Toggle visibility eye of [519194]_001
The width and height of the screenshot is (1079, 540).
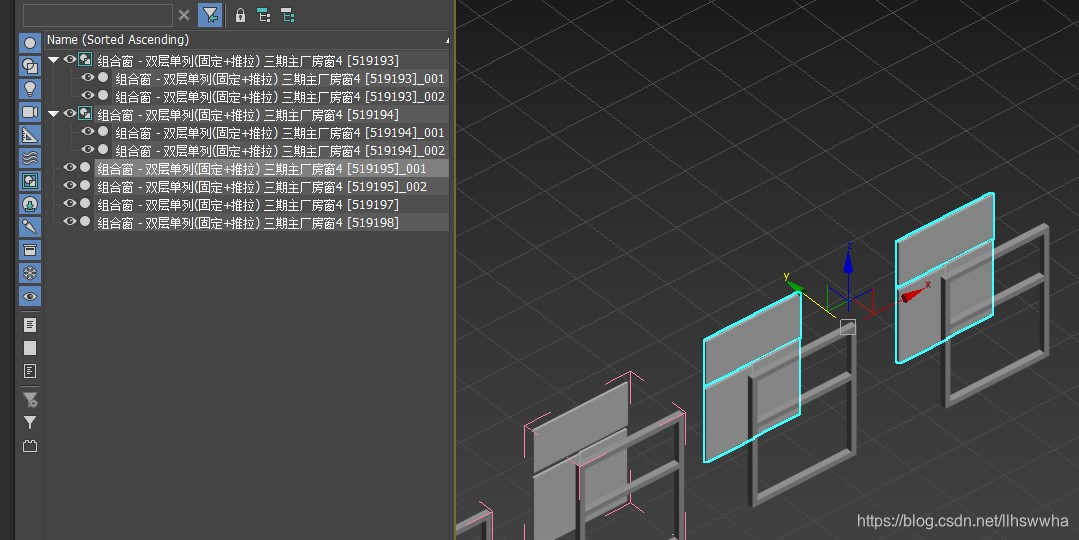87,131
